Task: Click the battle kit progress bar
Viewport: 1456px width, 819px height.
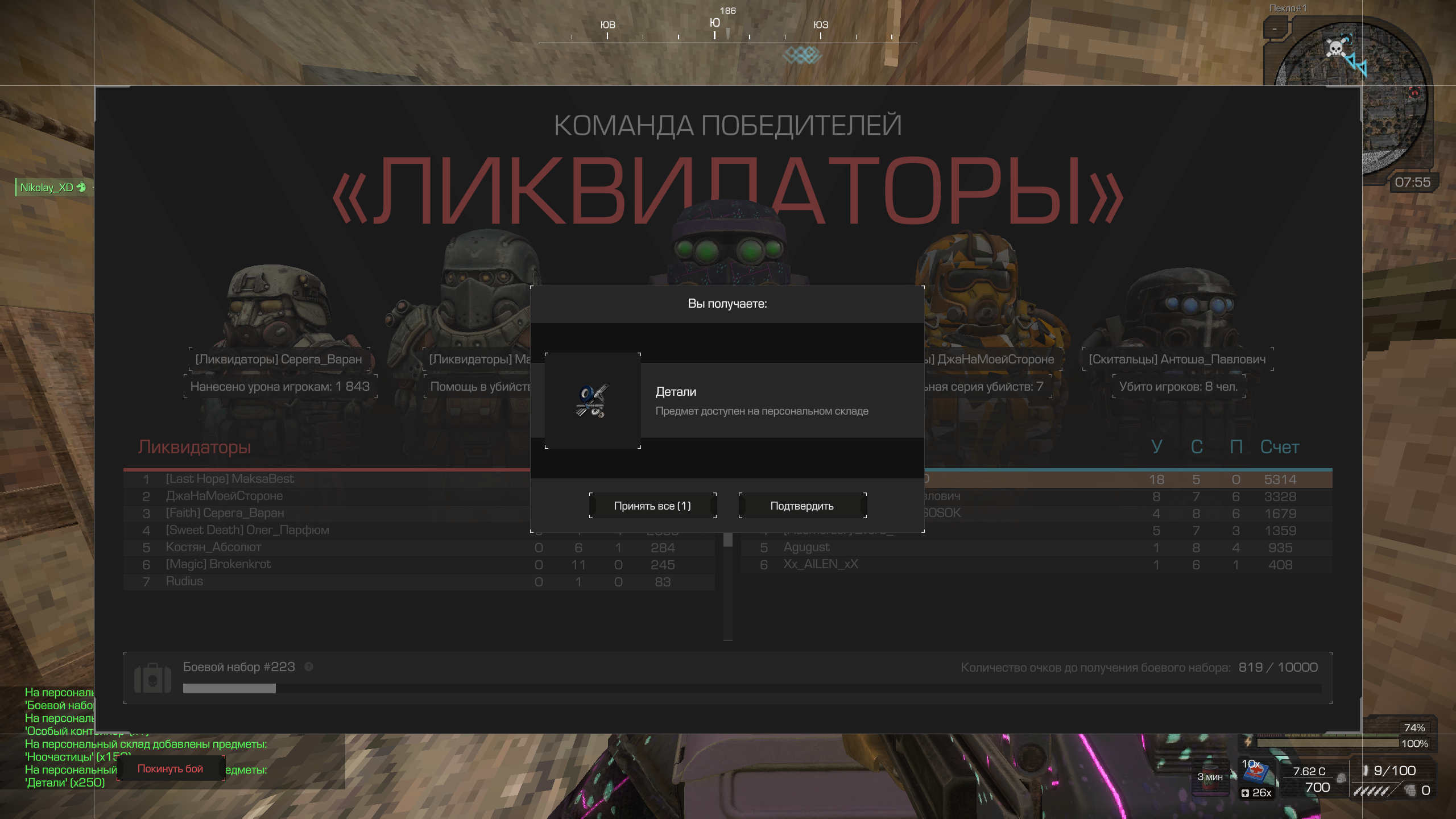Action: (751, 688)
